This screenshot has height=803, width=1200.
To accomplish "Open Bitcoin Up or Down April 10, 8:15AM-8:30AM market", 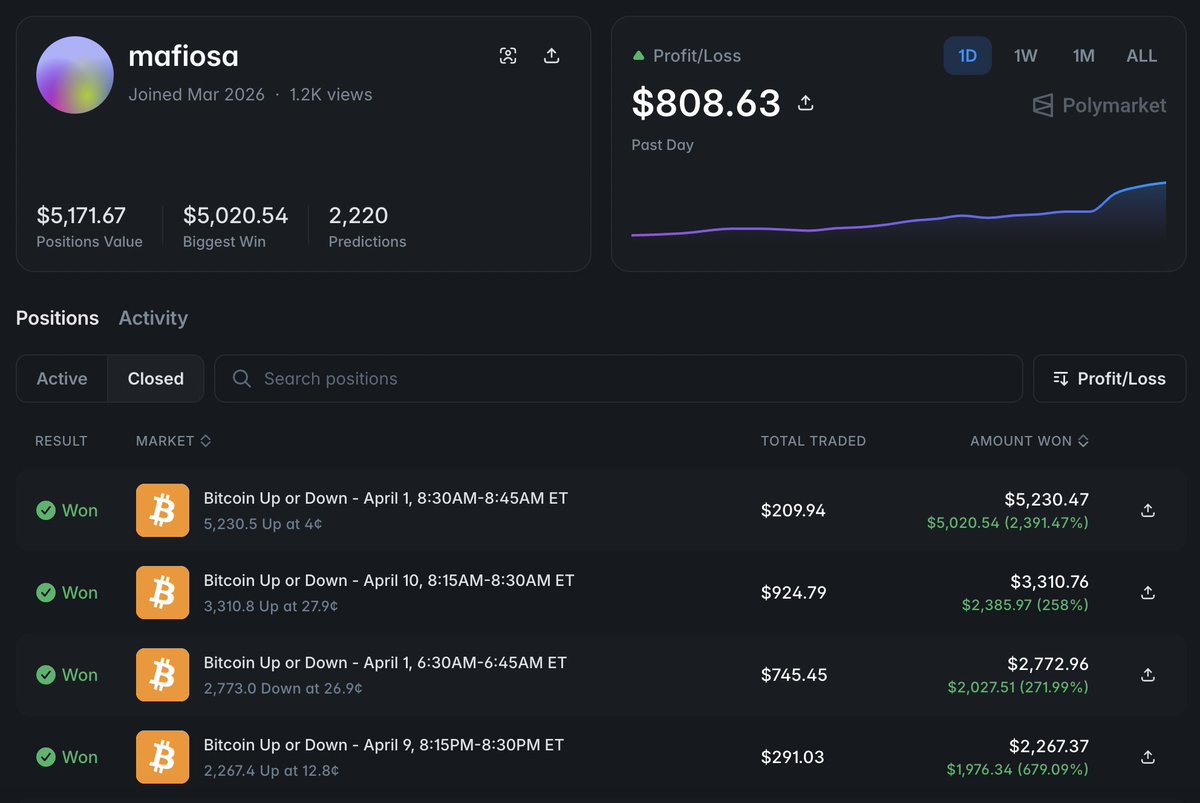I will 389,580.
